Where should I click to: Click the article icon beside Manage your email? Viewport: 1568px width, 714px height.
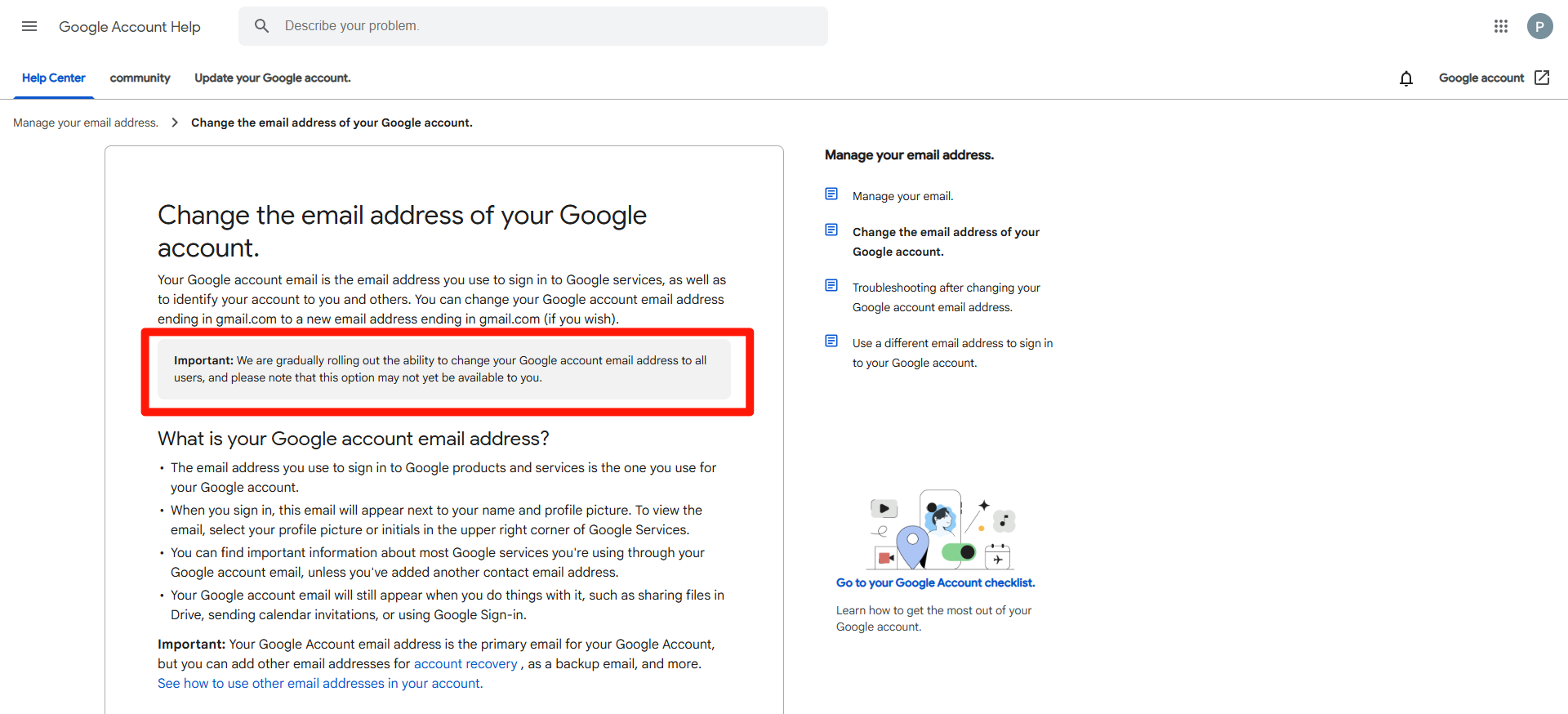[x=831, y=194]
